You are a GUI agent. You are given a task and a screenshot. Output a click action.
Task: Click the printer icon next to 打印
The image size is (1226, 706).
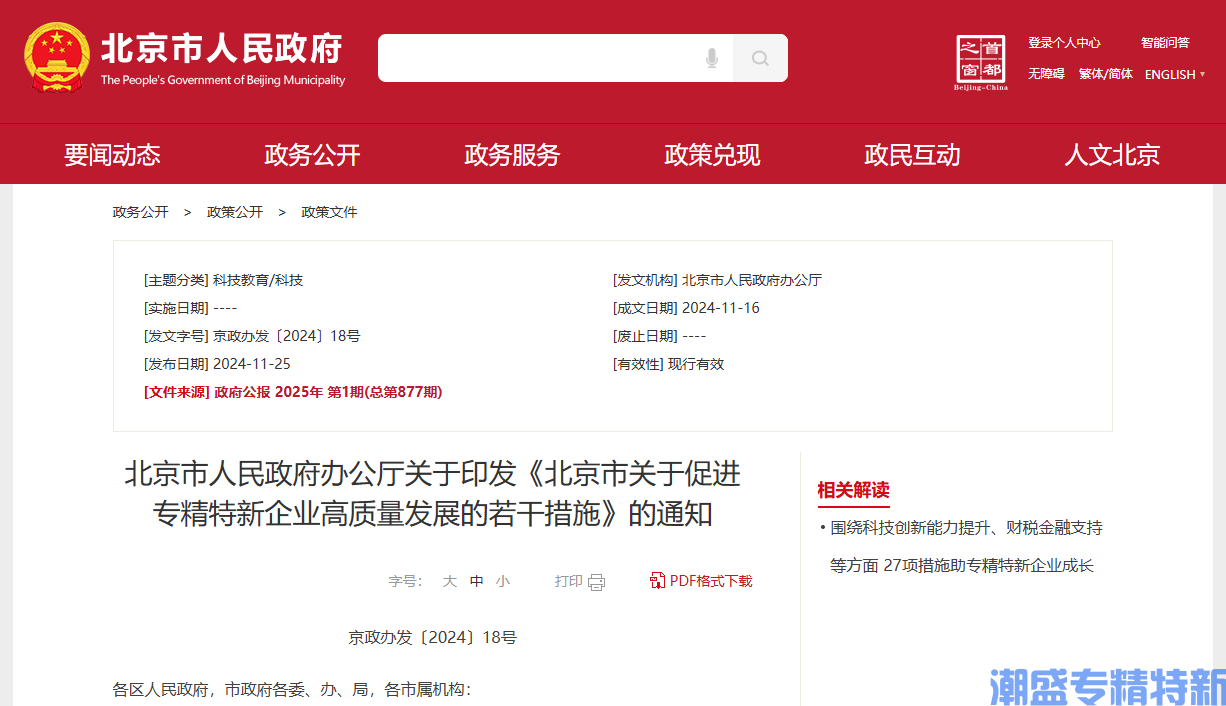tap(597, 582)
